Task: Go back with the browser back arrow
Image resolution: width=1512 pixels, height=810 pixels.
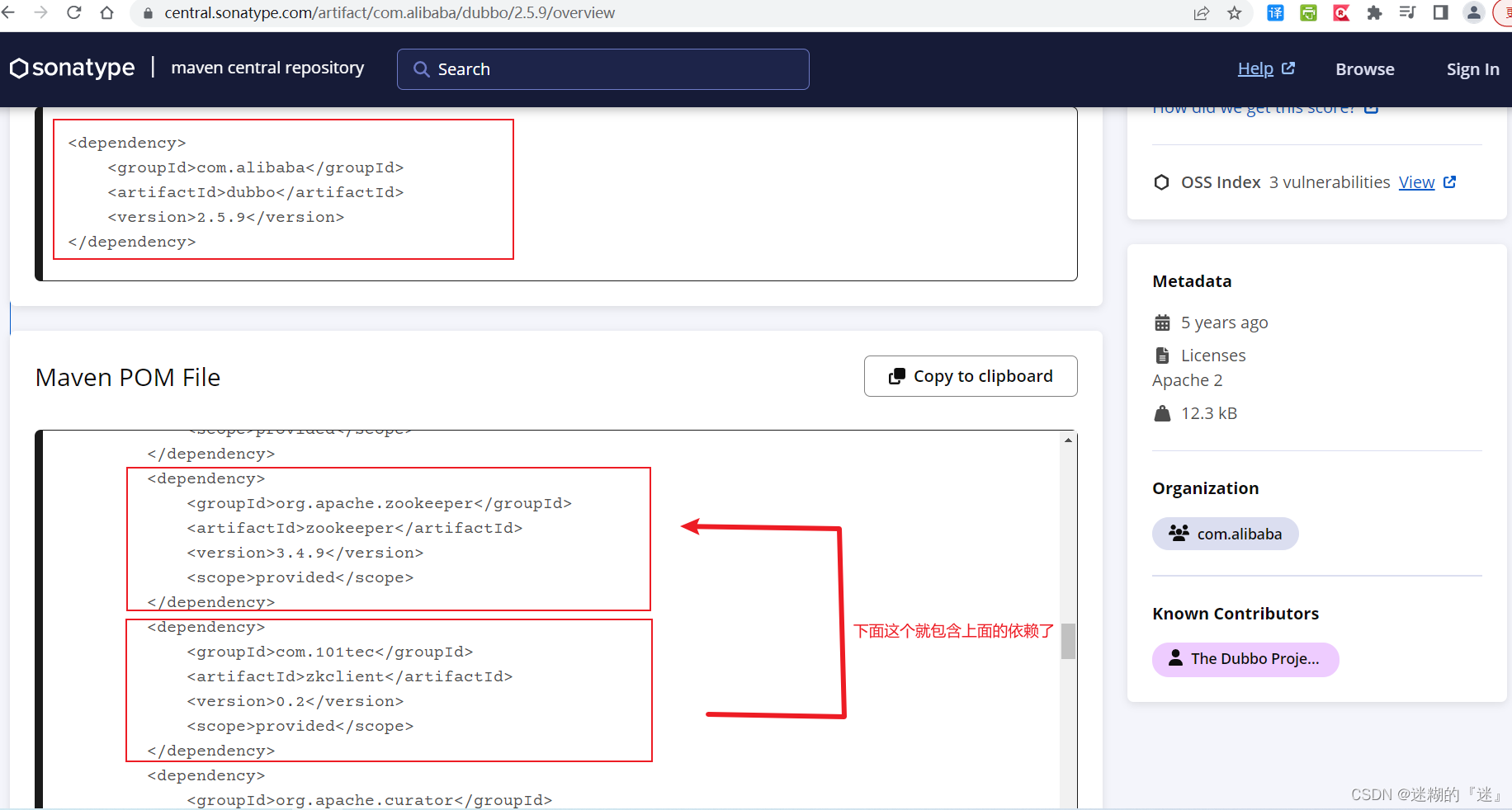Action: coord(8,12)
